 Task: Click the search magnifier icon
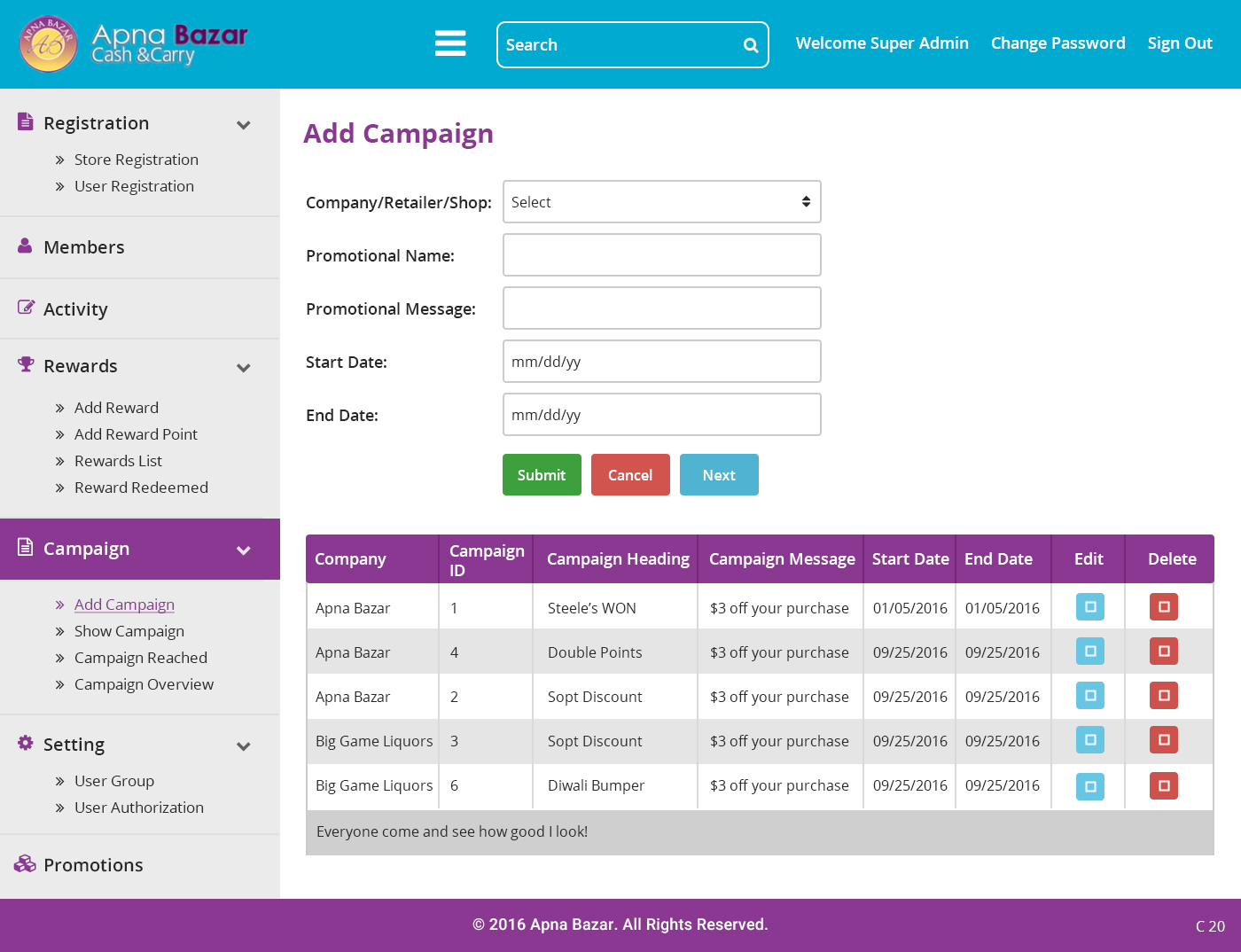point(750,45)
